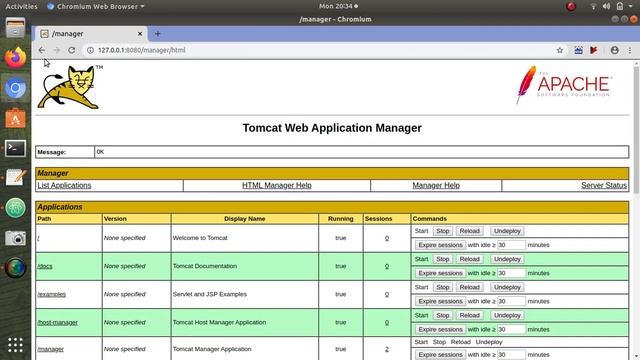The height and width of the screenshot is (360, 640).
Task: Open screenshot camera app in dock
Action: [15, 238]
